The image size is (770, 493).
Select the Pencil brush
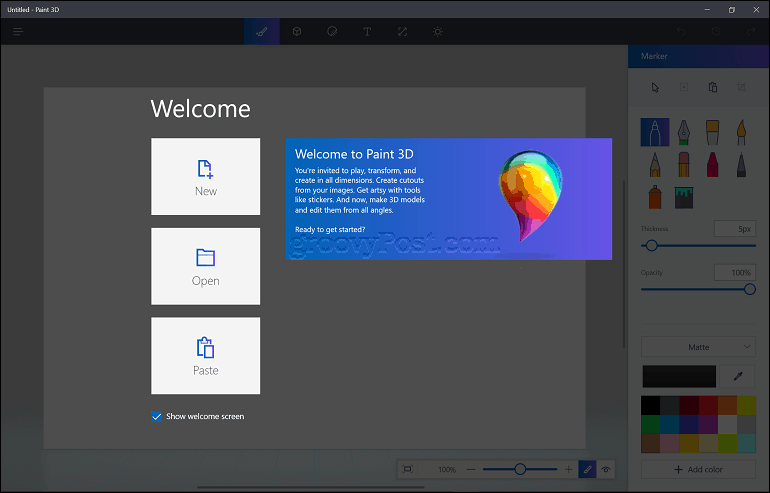pos(655,164)
